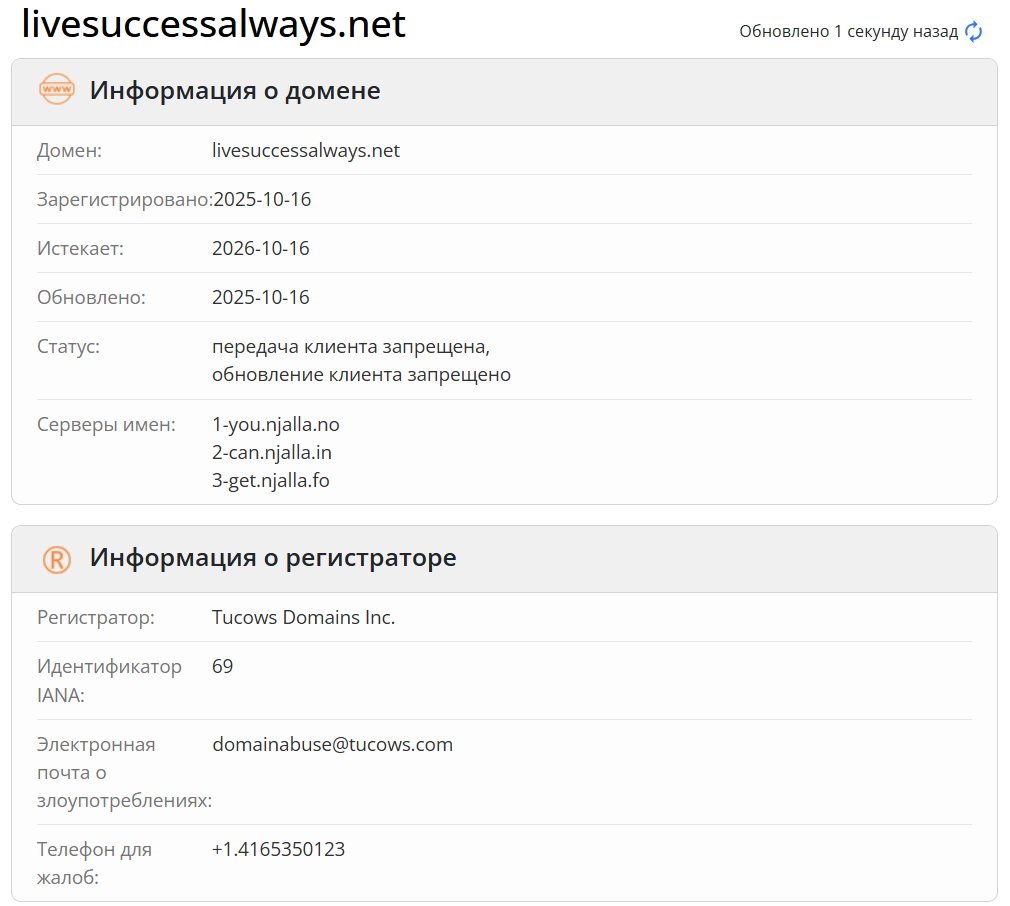This screenshot has width=1010, height=906.
Task: Click the email domainabuse@tucows.com
Action: (x=332, y=744)
